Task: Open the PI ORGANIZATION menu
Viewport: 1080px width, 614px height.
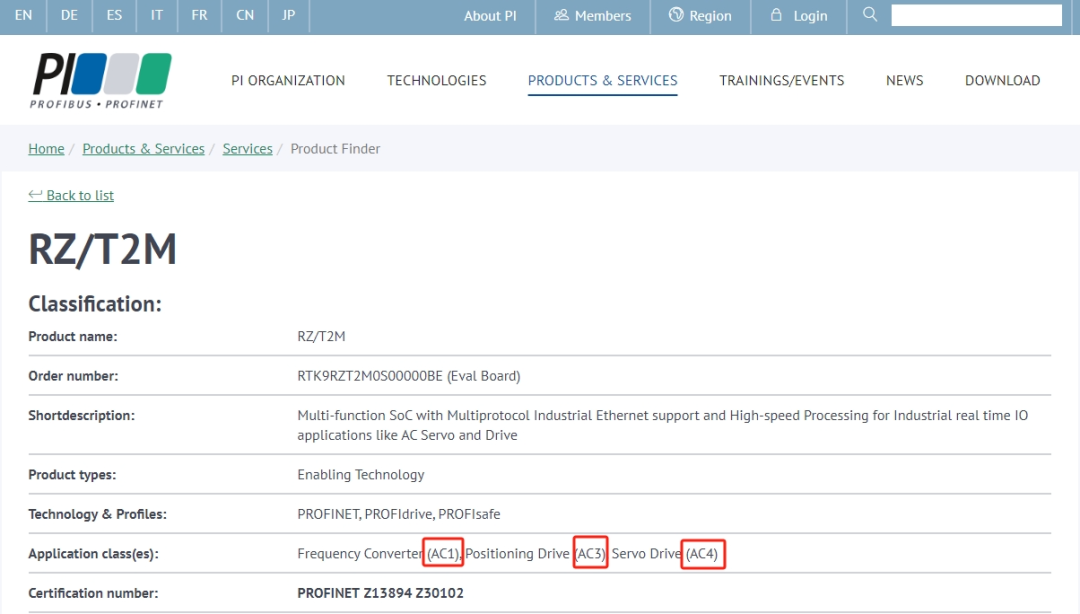Action: click(x=288, y=81)
